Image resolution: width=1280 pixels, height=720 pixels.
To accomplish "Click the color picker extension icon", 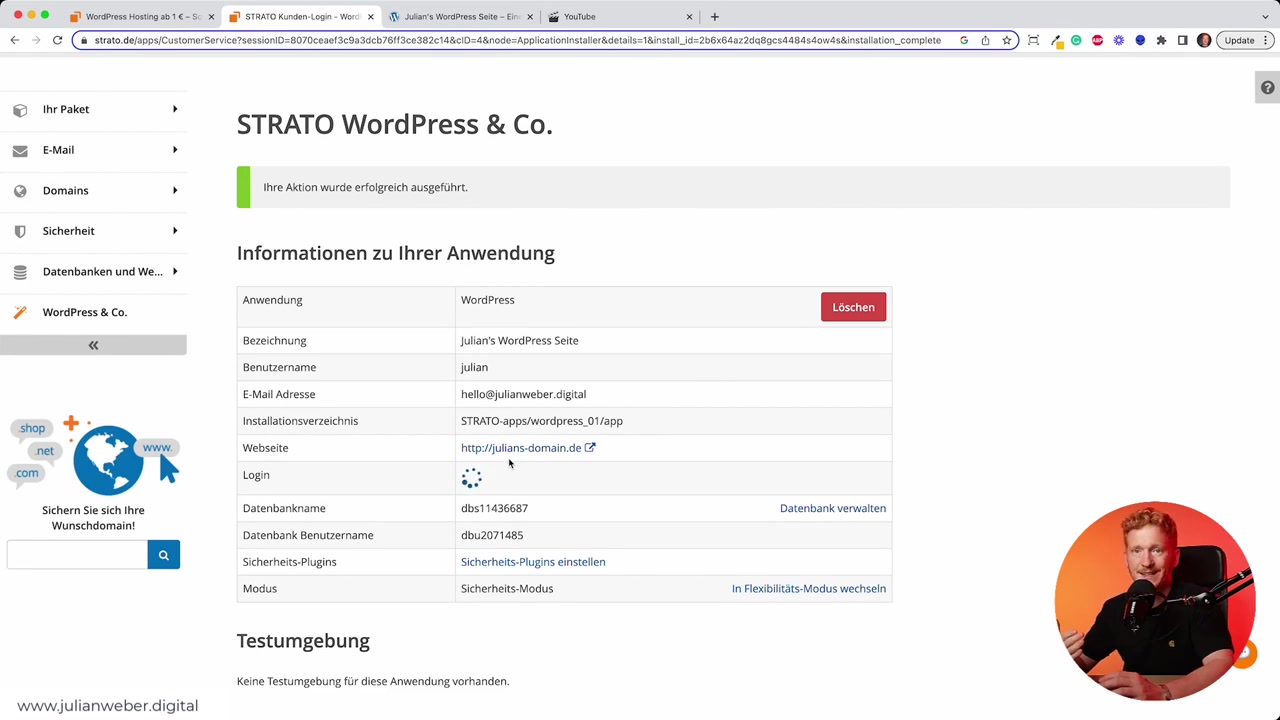I will pos(1056,40).
